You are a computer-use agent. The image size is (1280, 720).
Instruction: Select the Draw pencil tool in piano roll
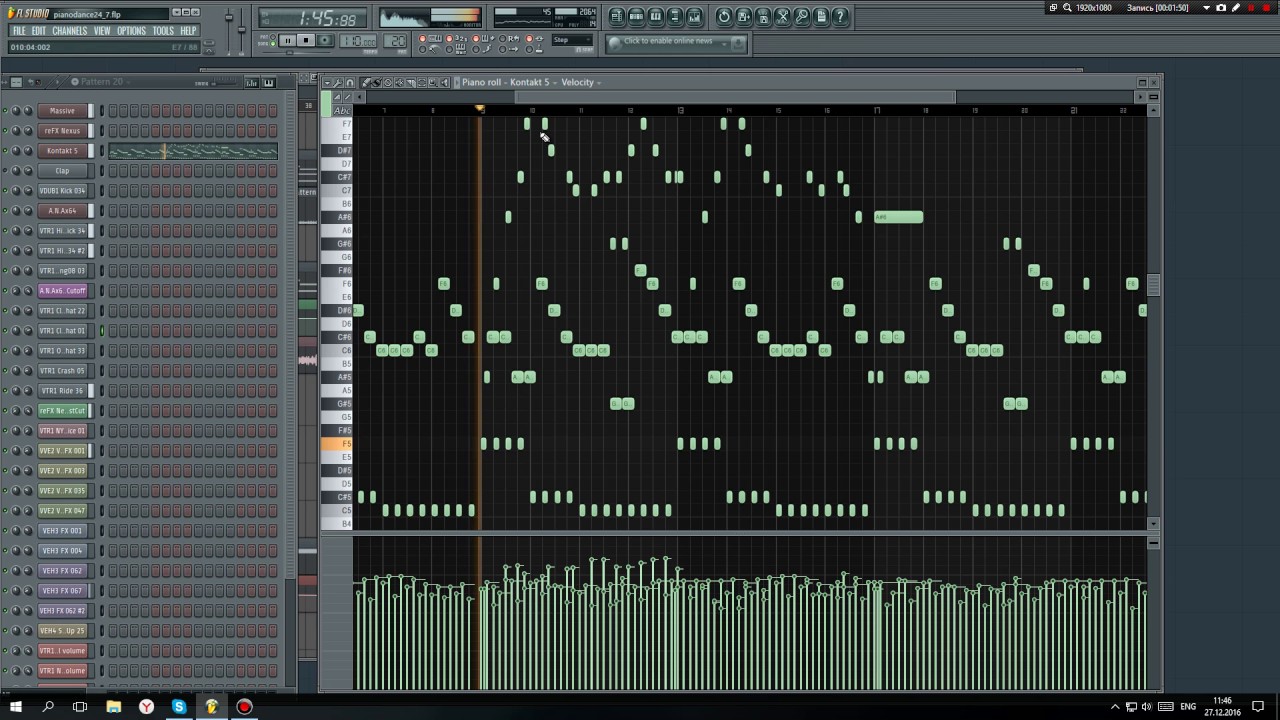[x=366, y=82]
